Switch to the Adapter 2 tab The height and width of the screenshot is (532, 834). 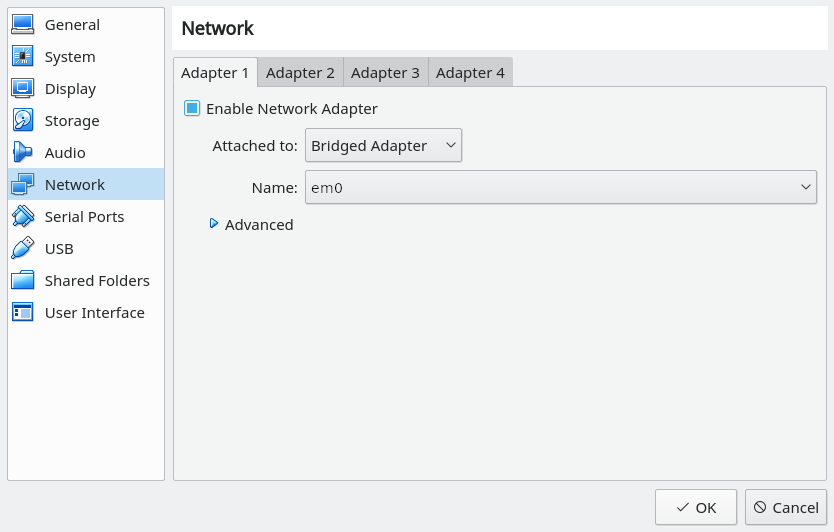point(301,72)
